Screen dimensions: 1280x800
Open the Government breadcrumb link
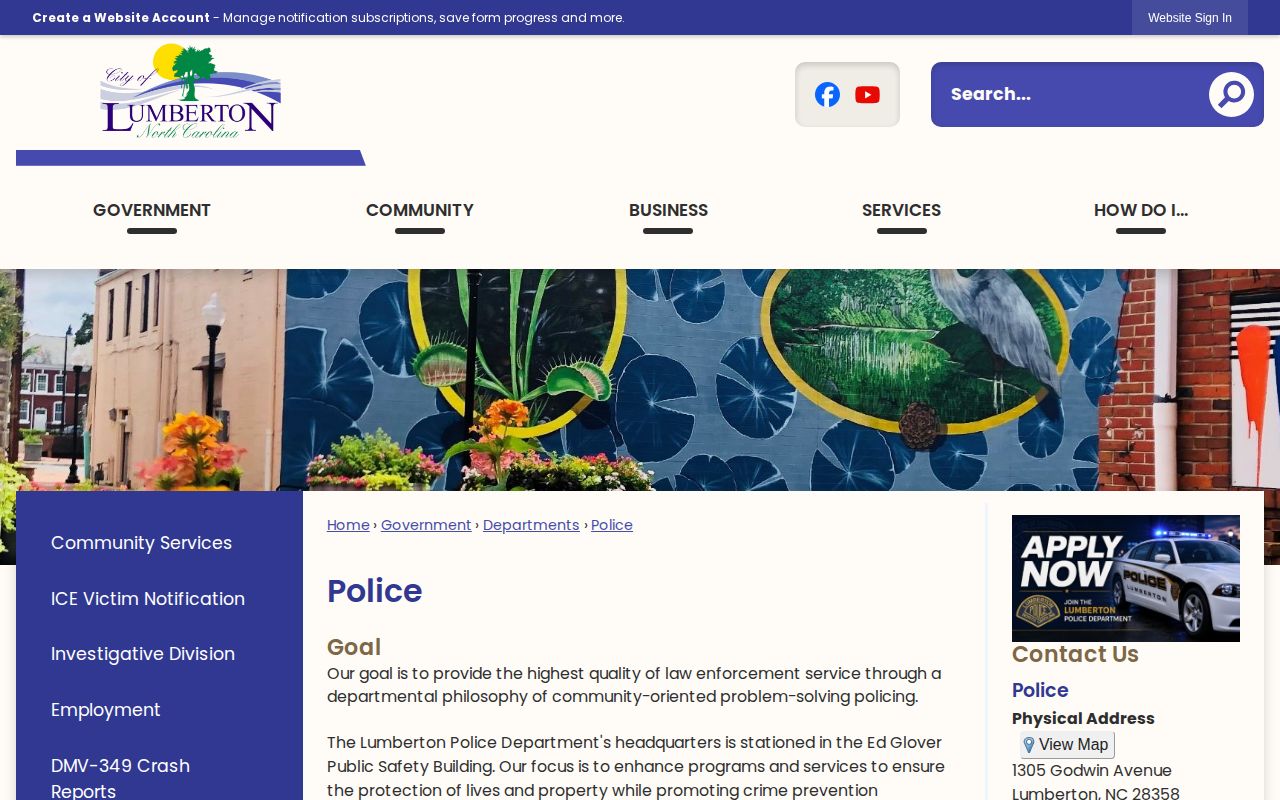coord(426,525)
